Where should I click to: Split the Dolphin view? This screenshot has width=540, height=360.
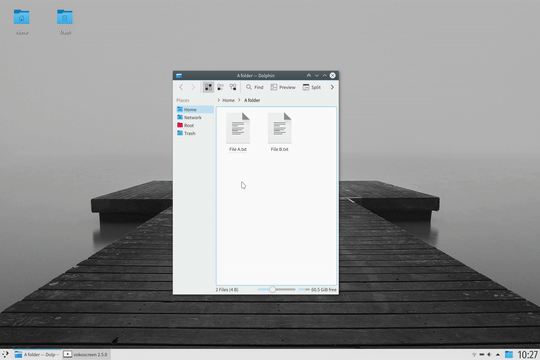pyautogui.click(x=312, y=87)
